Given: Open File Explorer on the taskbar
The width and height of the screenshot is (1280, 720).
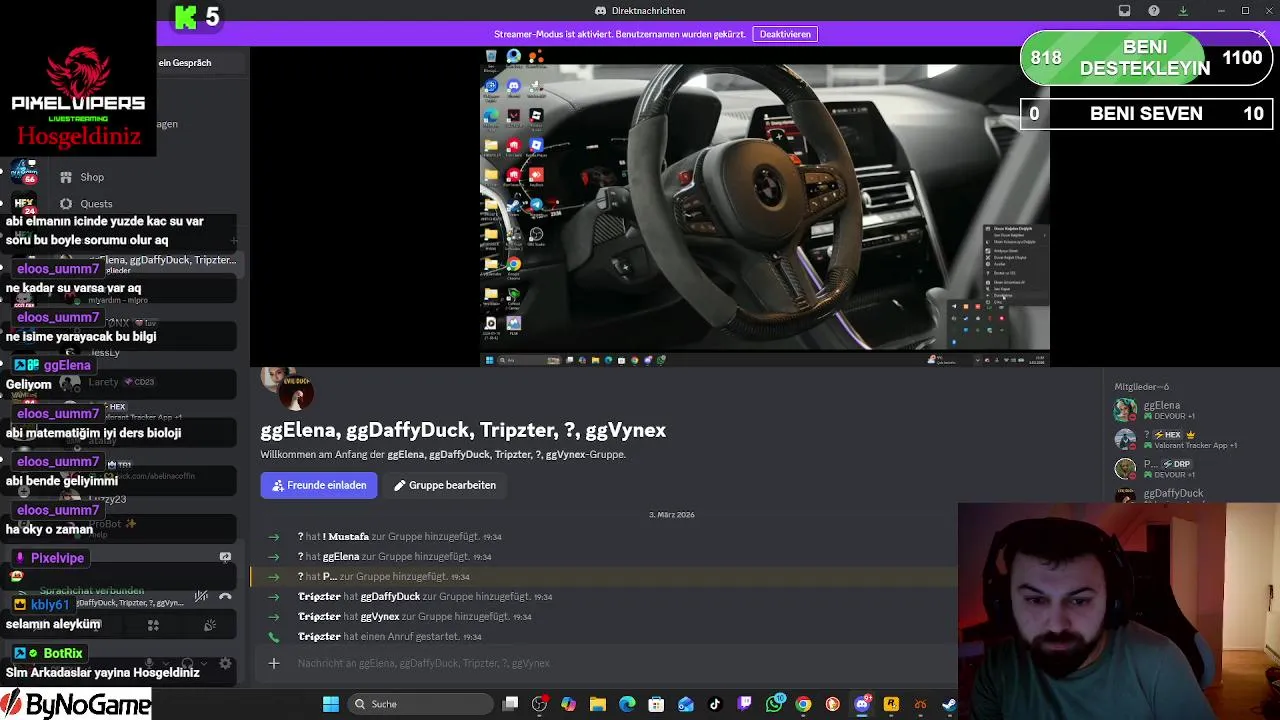Looking at the screenshot, I should (x=598, y=704).
